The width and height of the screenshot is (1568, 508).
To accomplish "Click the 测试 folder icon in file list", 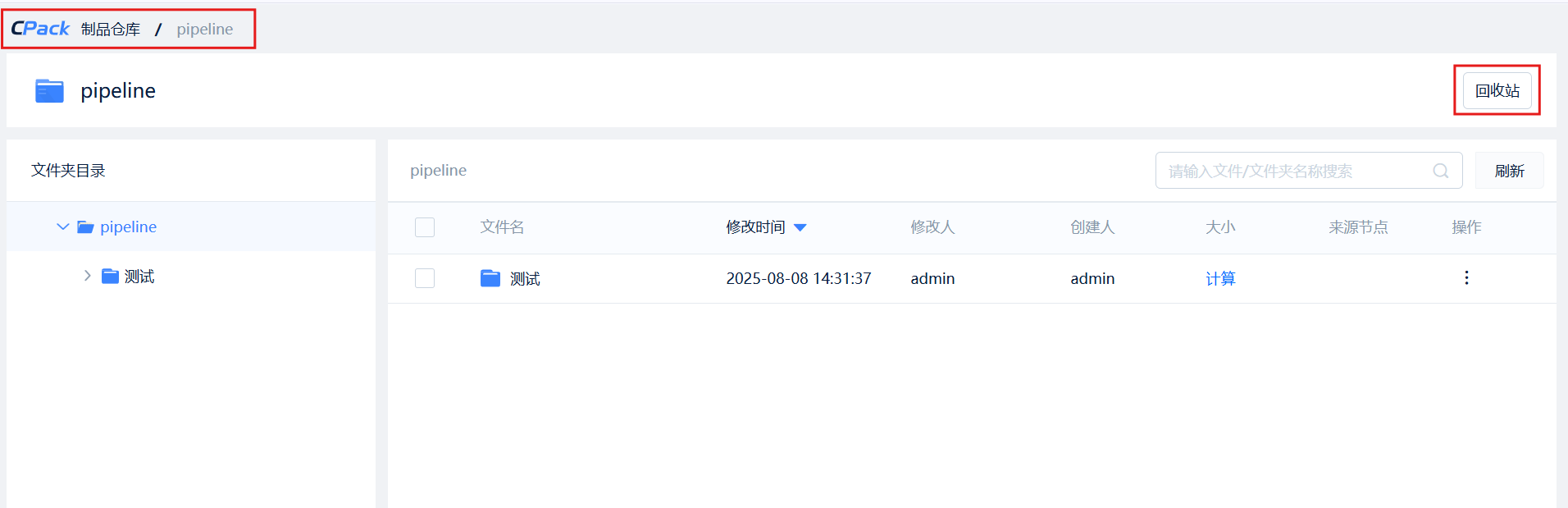I will (490, 279).
